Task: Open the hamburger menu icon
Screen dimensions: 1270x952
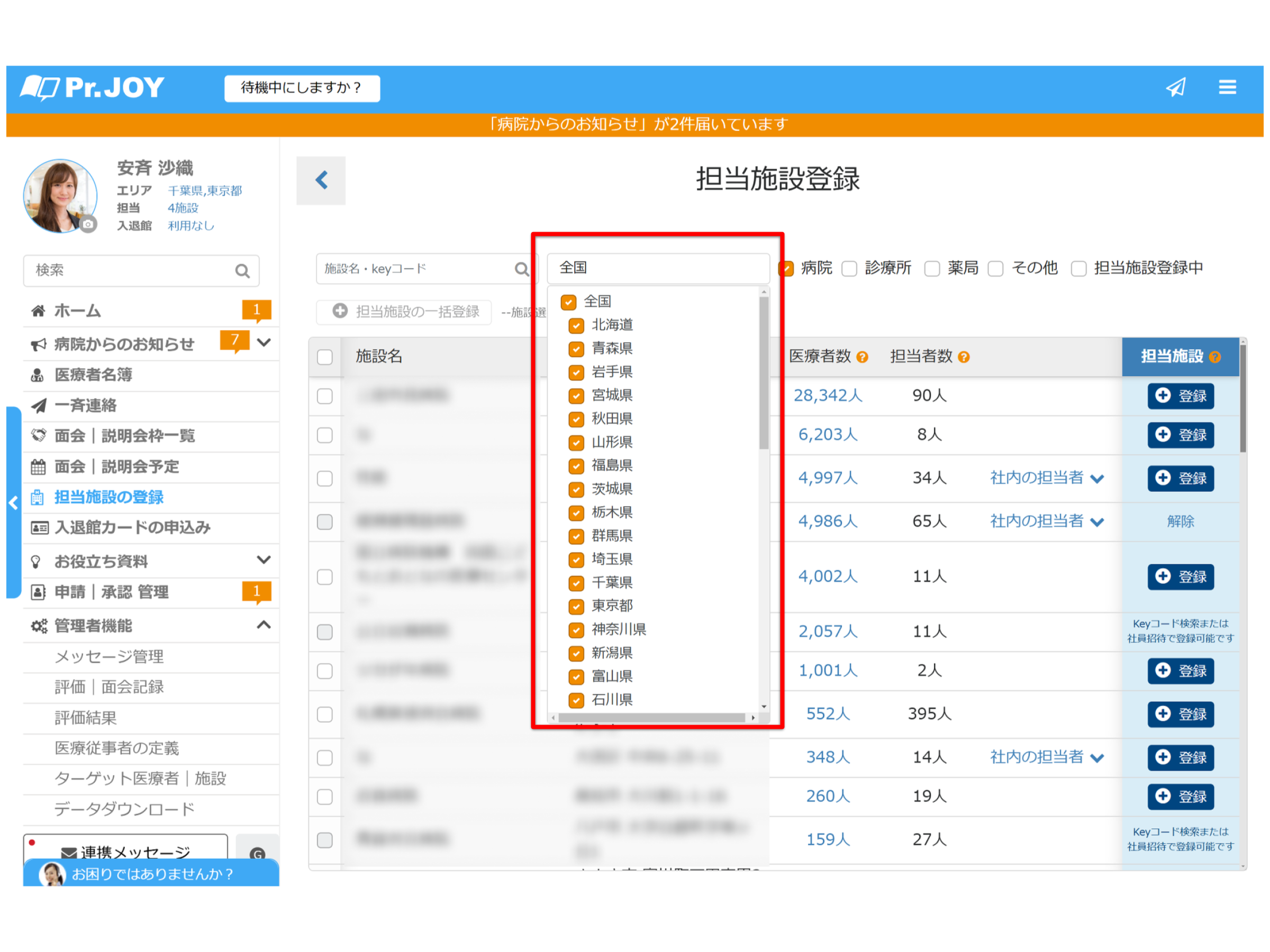Action: (1227, 87)
